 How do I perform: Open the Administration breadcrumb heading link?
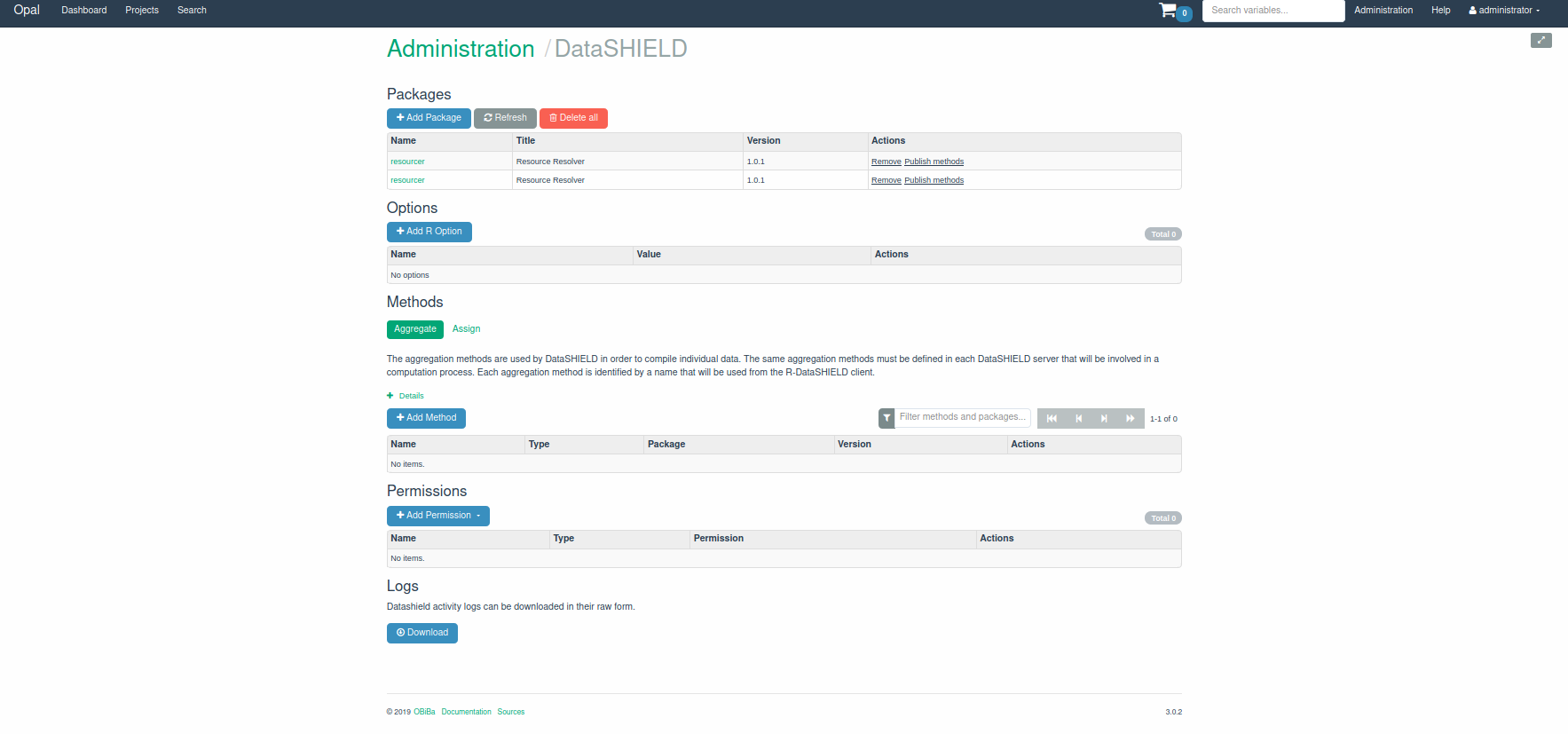click(x=461, y=49)
